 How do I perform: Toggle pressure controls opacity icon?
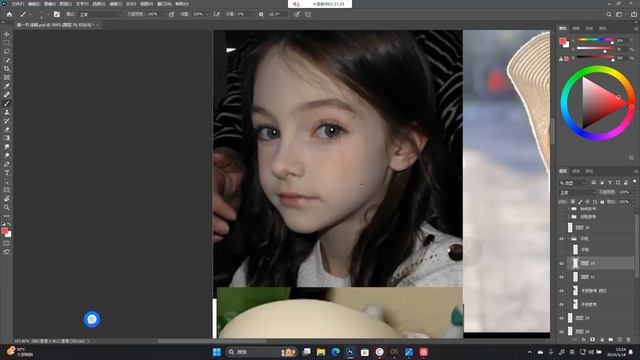172,14
